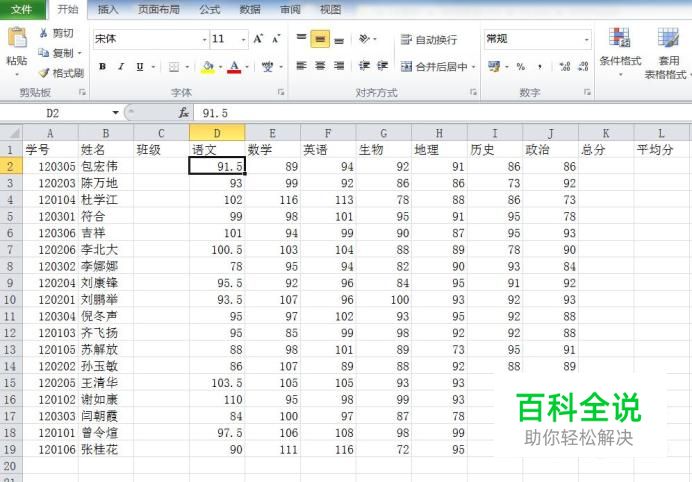The image size is (692, 482).
Task: Expand underline style dropdown arrow
Action: click(x=153, y=67)
